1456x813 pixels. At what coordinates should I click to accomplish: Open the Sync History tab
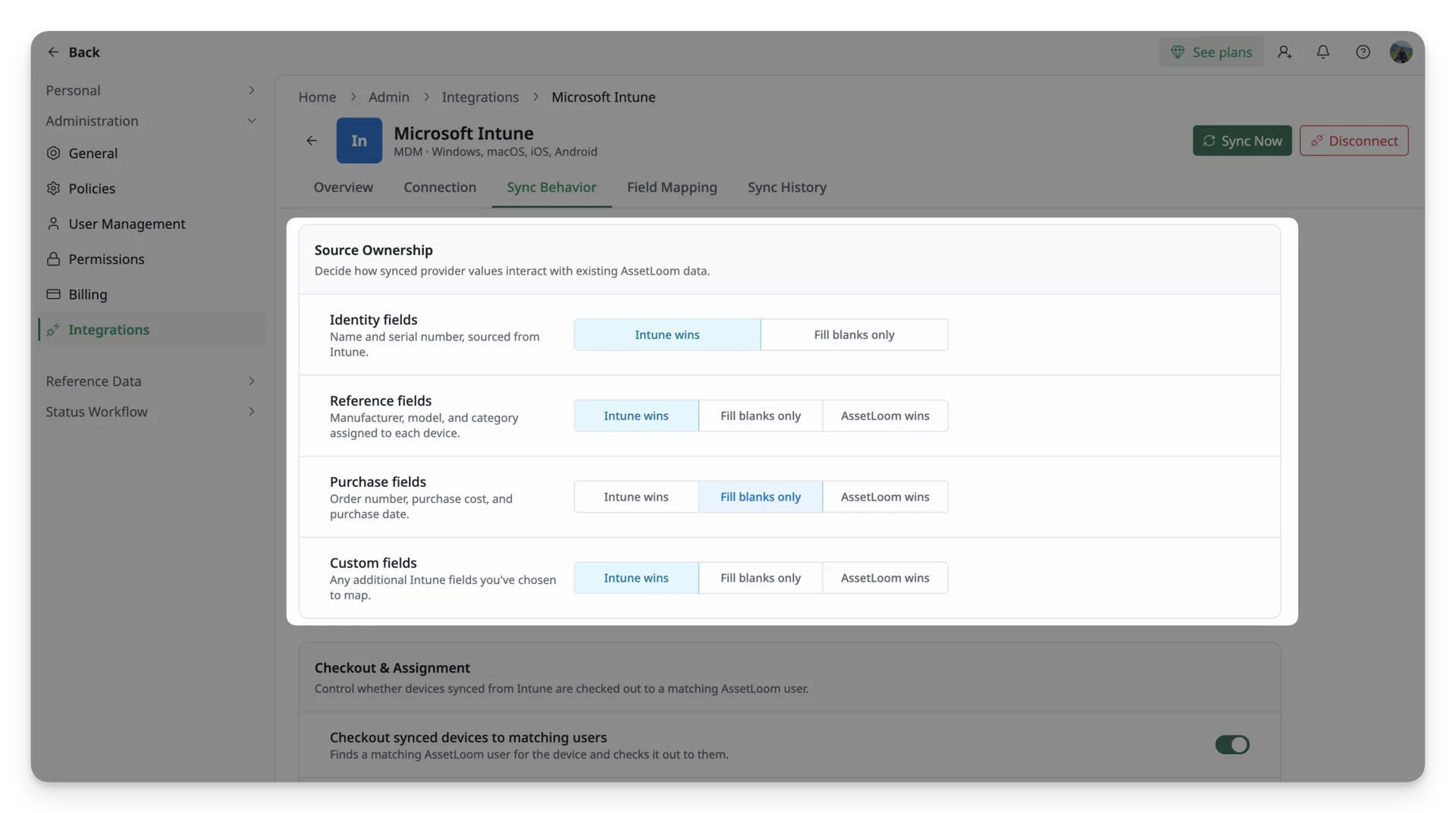(786, 187)
